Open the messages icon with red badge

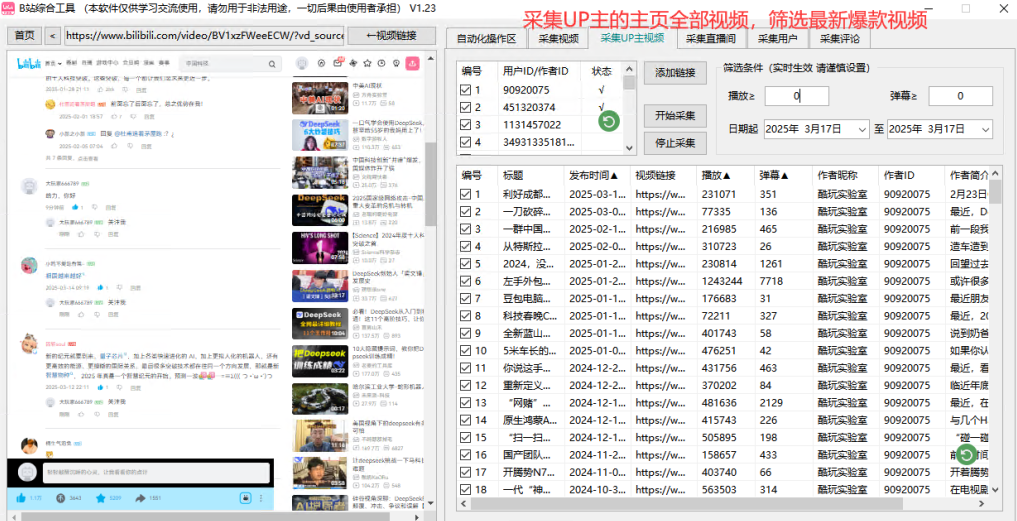coord(337,63)
